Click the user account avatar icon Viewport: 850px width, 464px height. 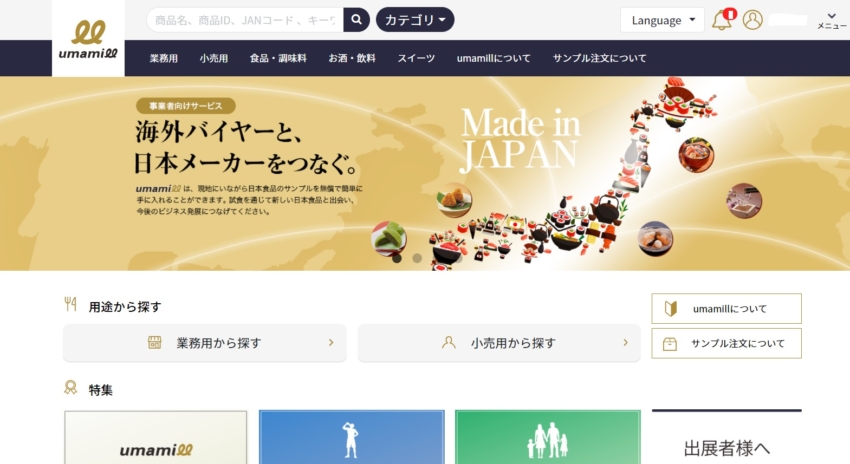coord(753,20)
